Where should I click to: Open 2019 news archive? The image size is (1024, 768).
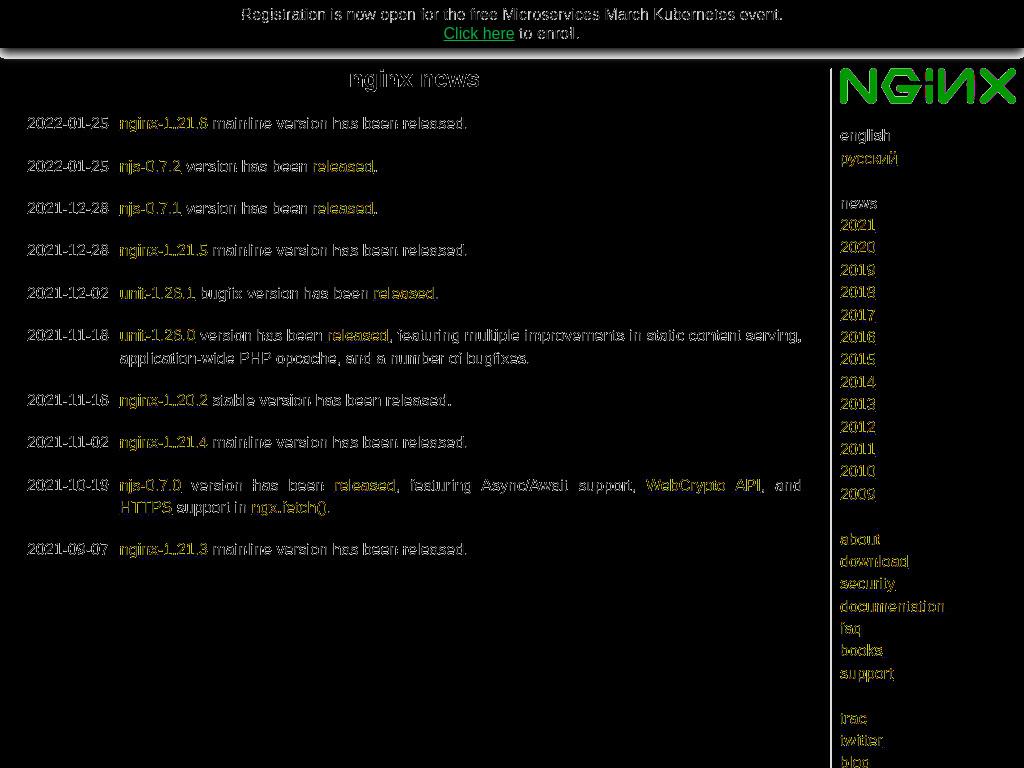[x=857, y=270]
